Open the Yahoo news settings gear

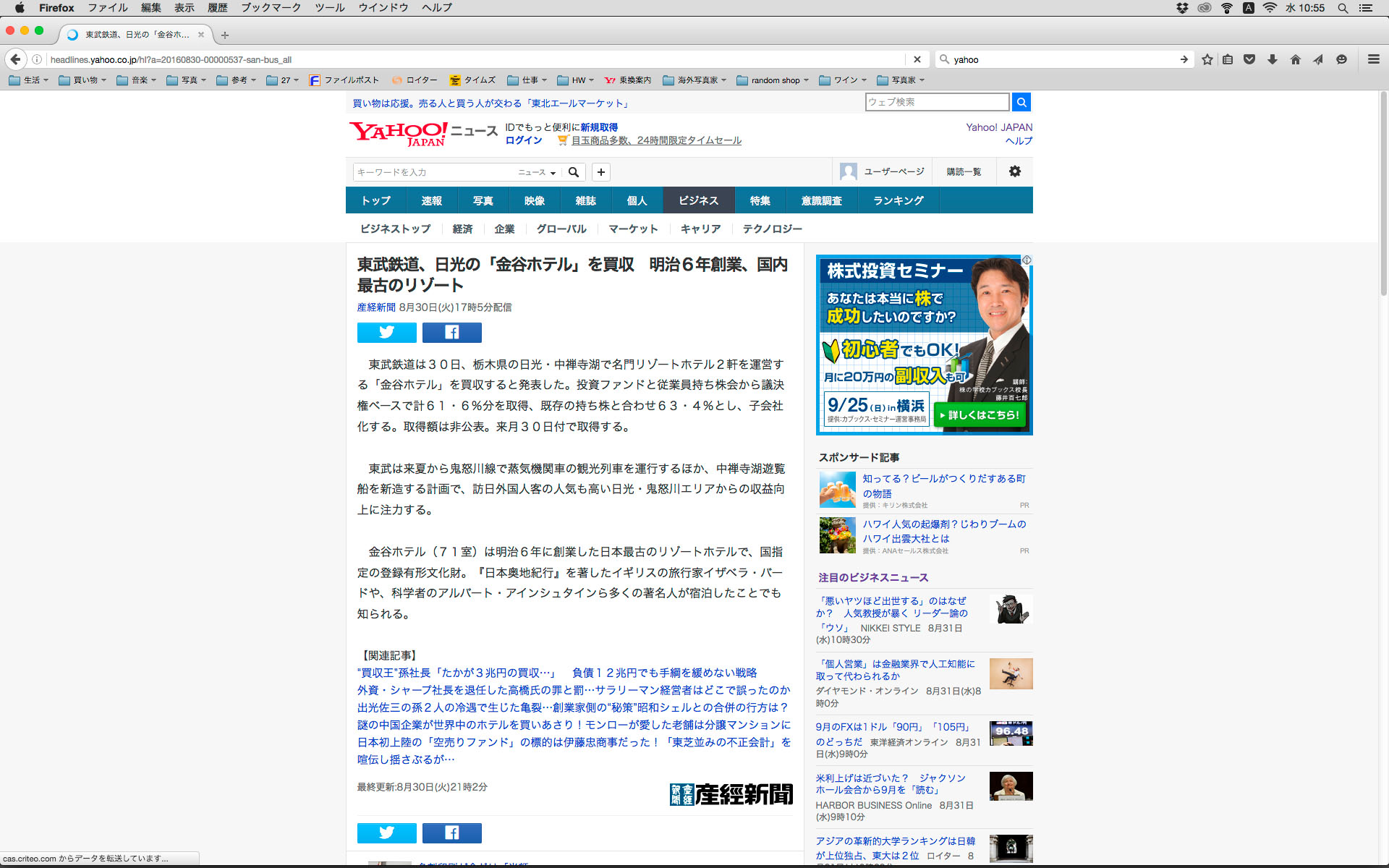point(1014,171)
